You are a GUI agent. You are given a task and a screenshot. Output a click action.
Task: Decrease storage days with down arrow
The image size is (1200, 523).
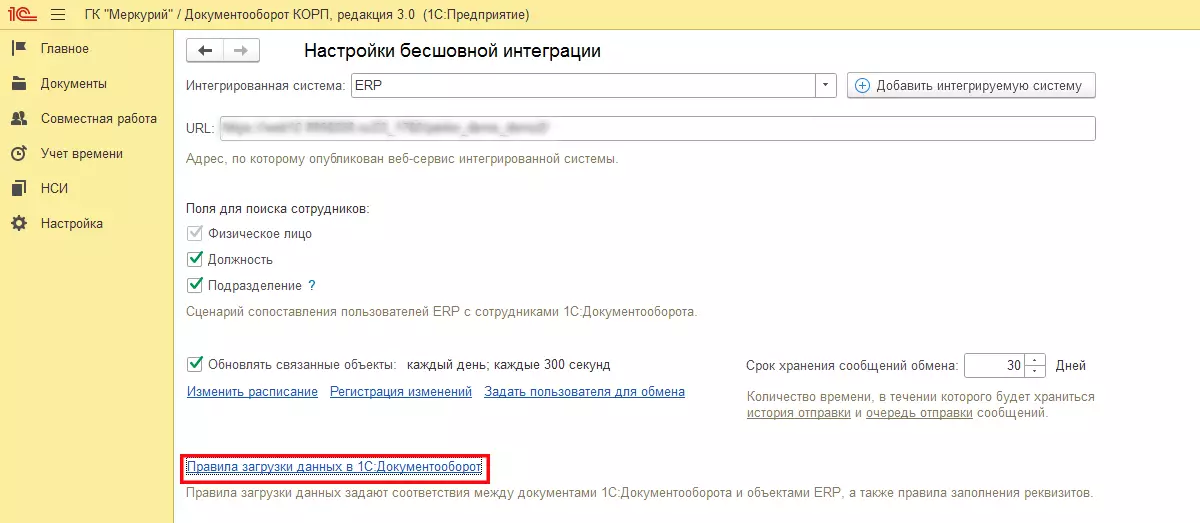coord(1036,372)
